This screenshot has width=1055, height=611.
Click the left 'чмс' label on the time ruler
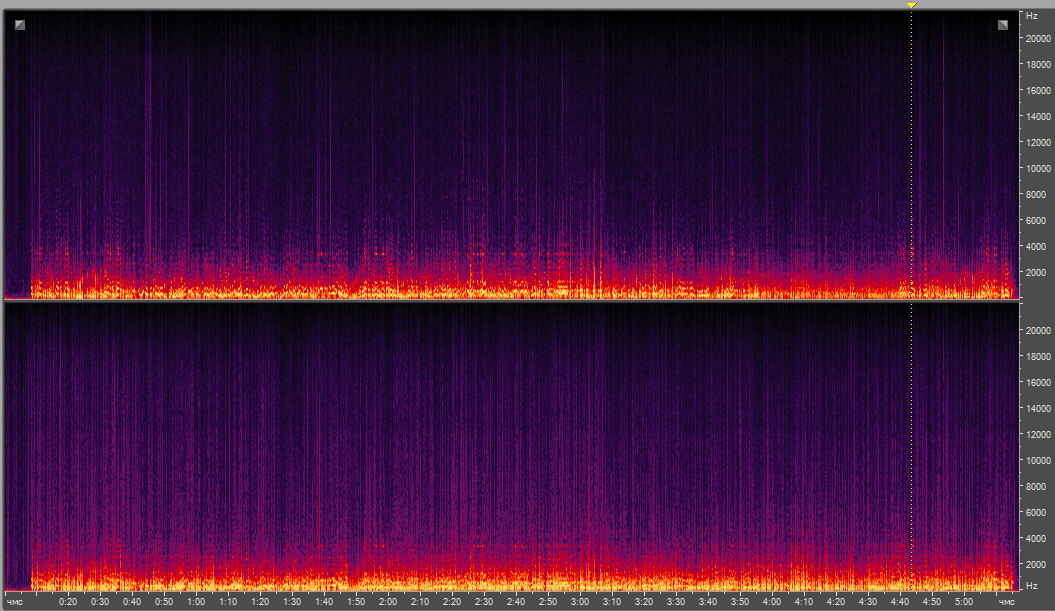click(14, 602)
